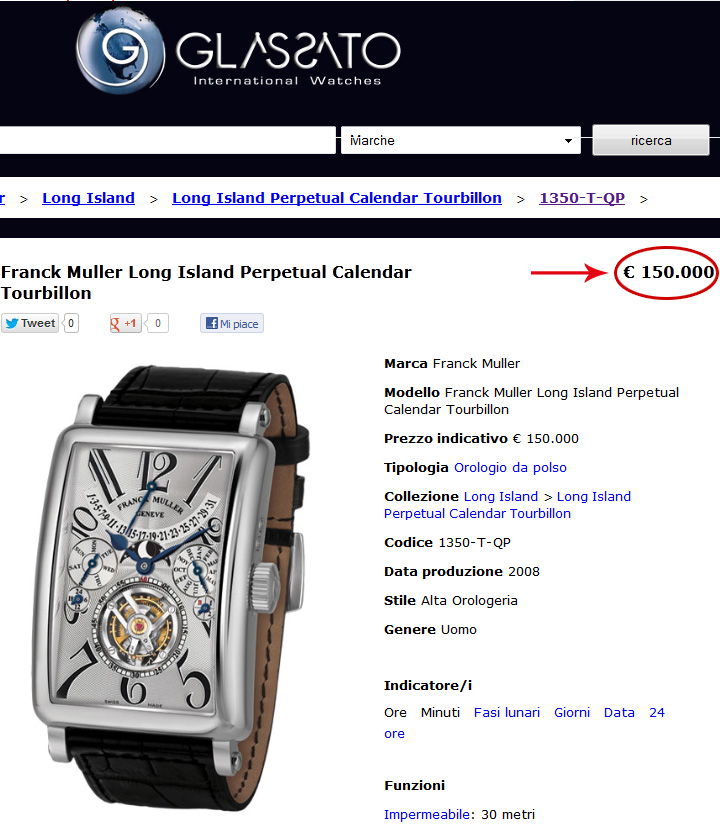The image size is (720, 827).
Task: Click the Impermeabile function link
Action: point(427,814)
